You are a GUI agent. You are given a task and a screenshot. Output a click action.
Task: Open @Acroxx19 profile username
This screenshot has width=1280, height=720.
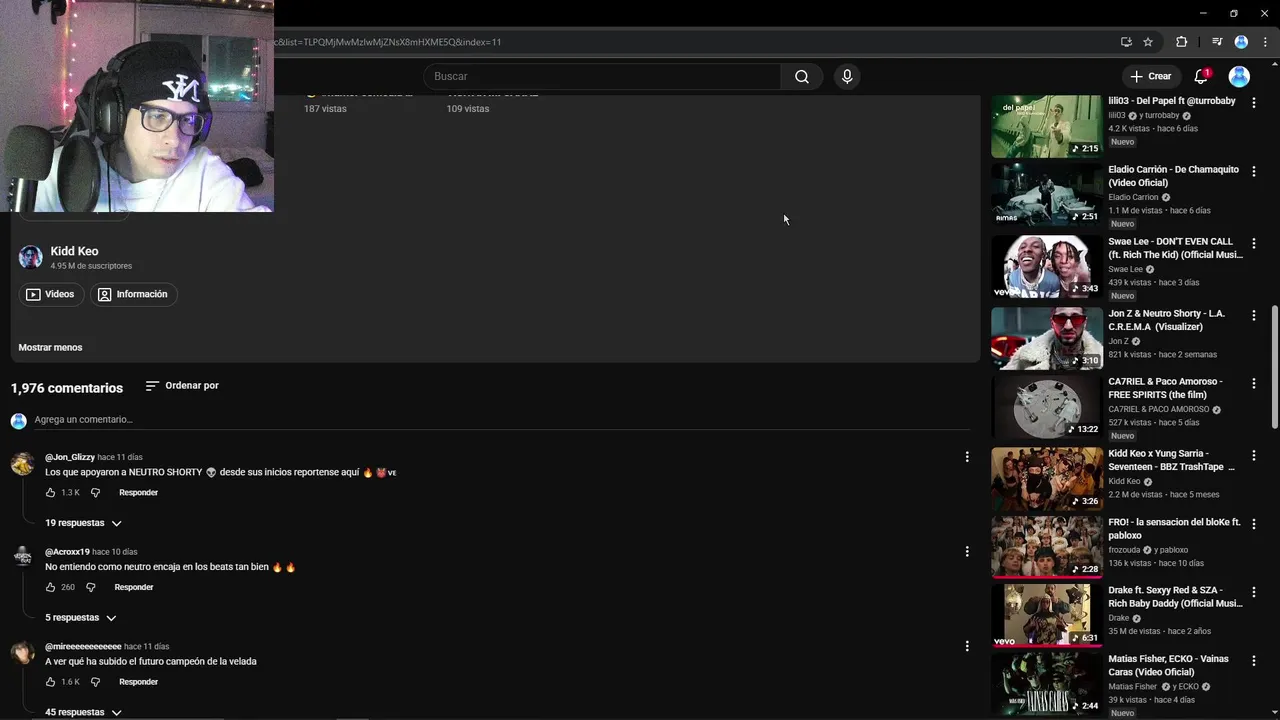67,552
